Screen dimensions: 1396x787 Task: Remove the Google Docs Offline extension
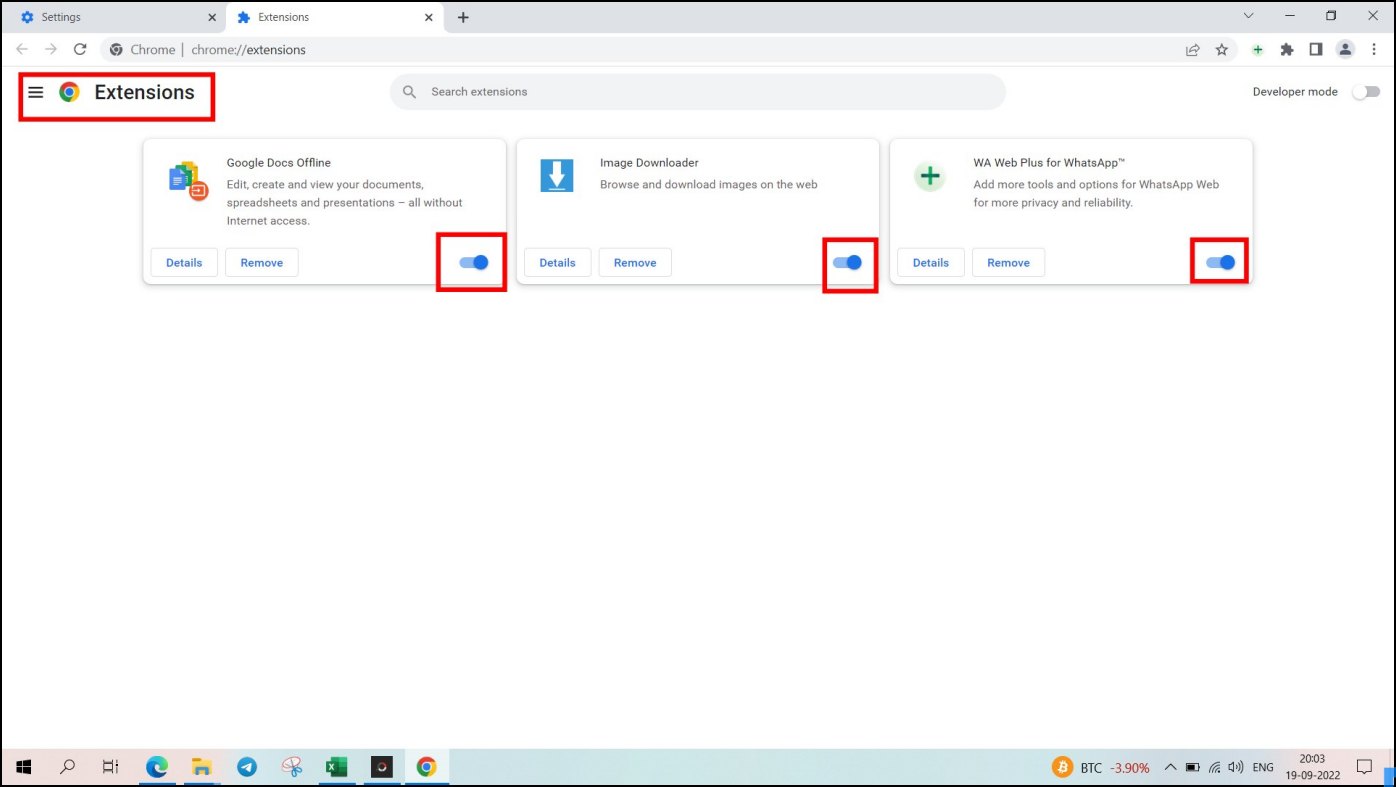pos(262,263)
